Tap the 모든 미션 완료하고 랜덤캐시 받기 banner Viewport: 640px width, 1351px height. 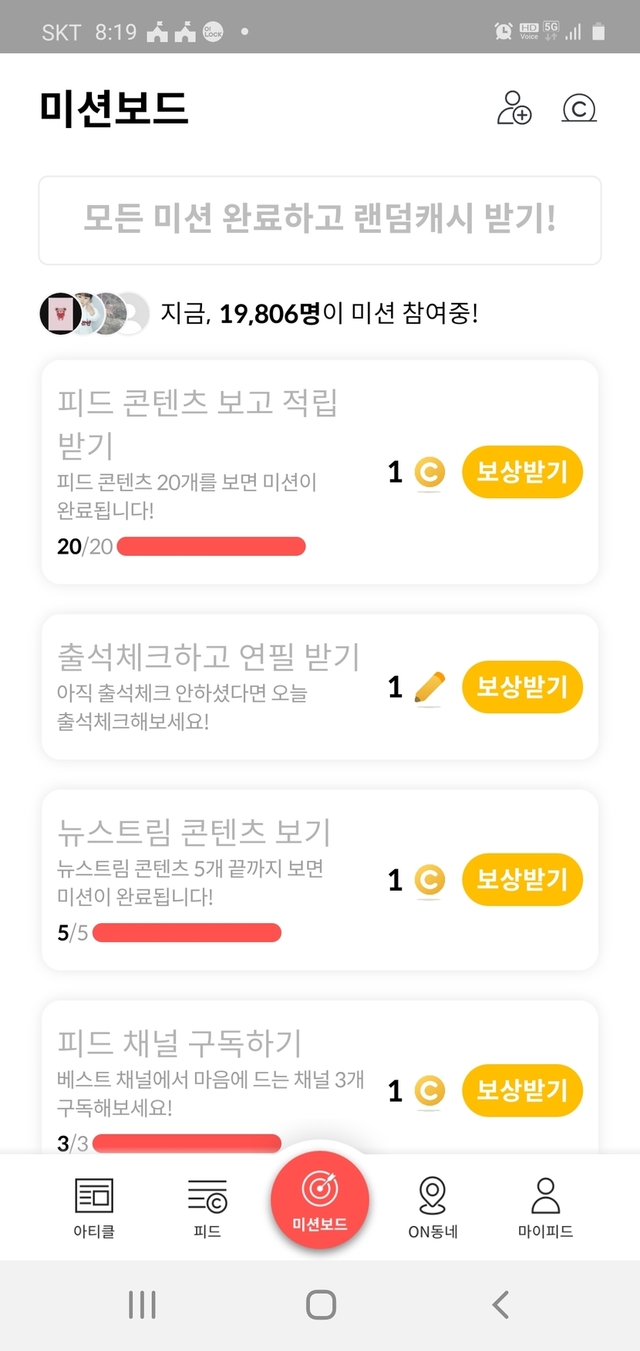point(320,220)
